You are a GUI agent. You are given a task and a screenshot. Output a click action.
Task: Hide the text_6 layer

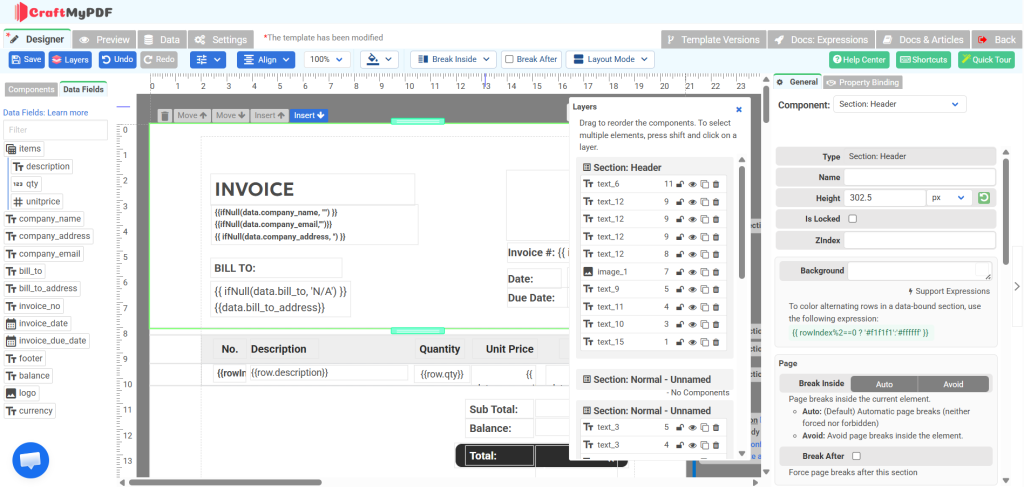pyautogui.click(x=692, y=184)
